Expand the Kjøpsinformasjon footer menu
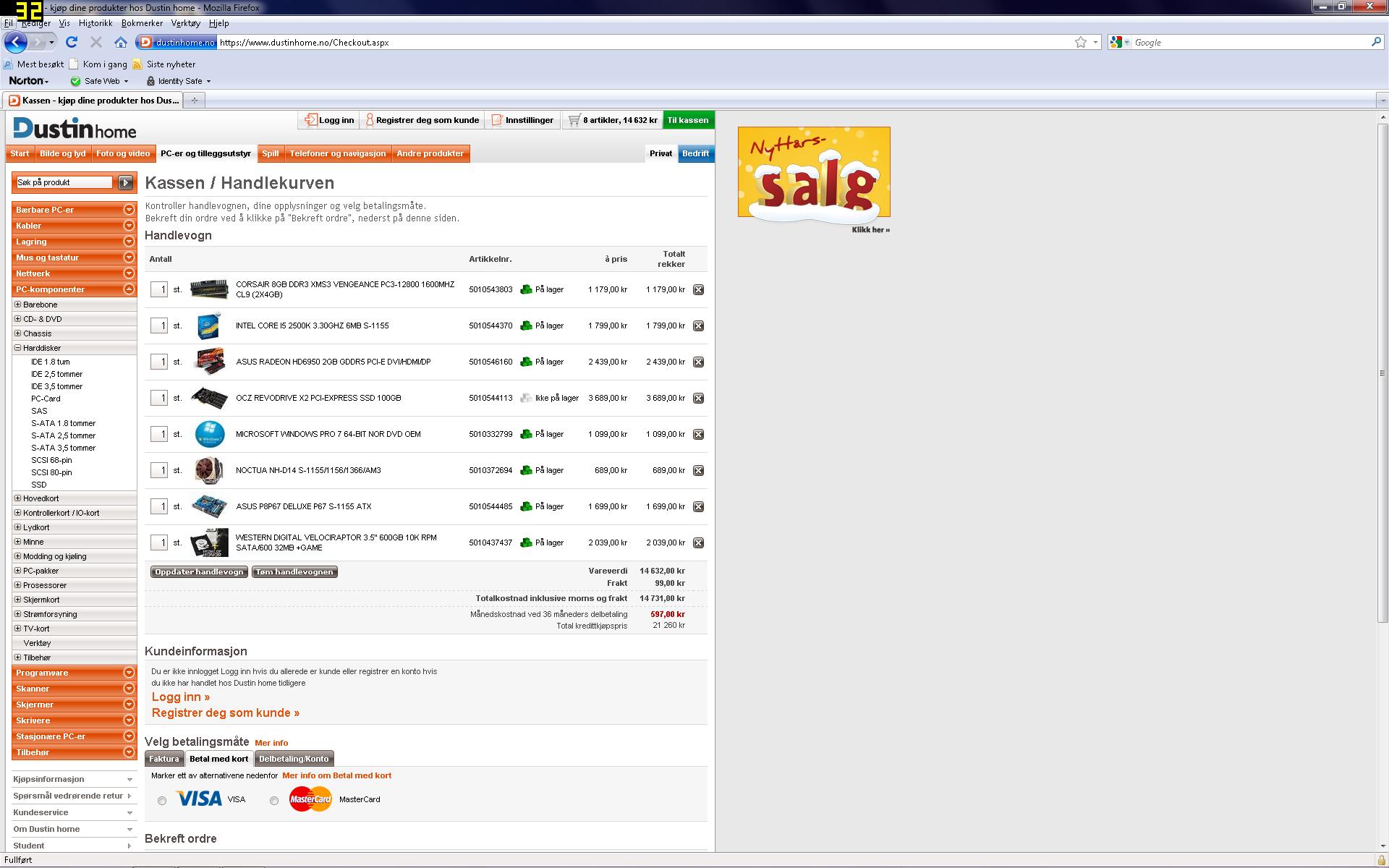This screenshot has width=1389, height=868. click(x=74, y=779)
